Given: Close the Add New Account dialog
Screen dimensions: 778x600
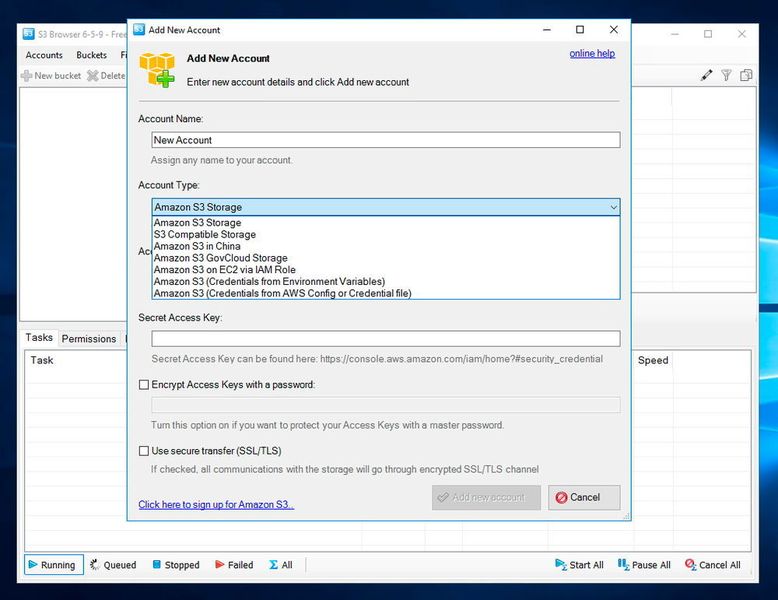Looking at the screenshot, I should (x=614, y=30).
